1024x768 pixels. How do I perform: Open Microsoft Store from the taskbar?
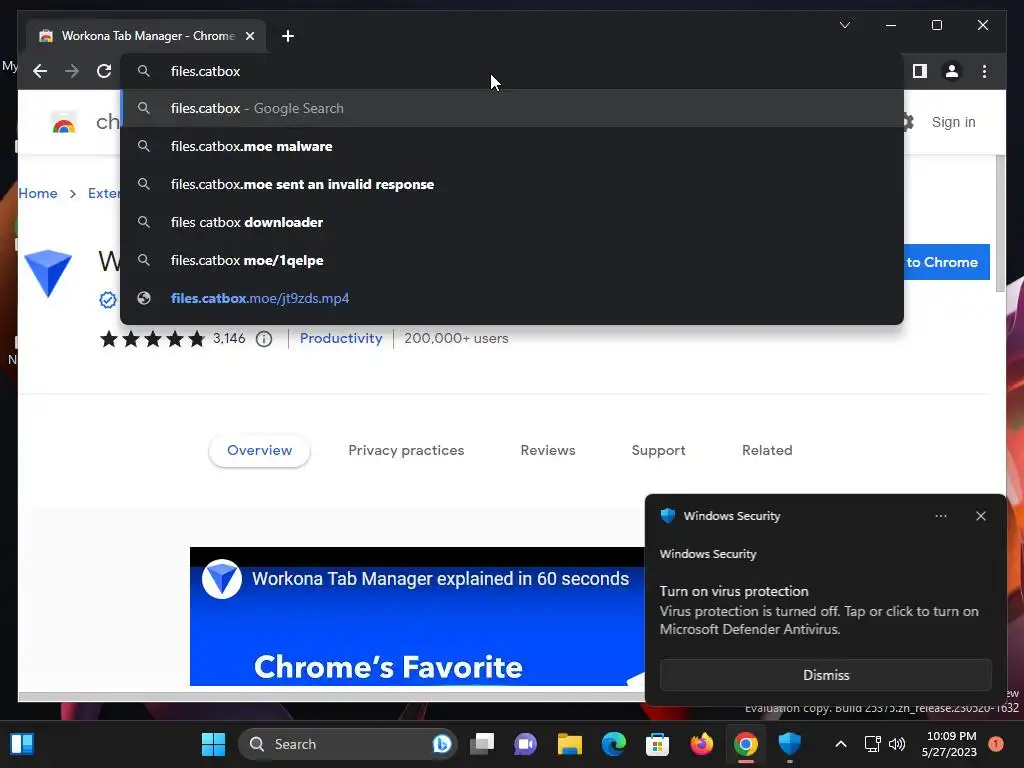(658, 744)
